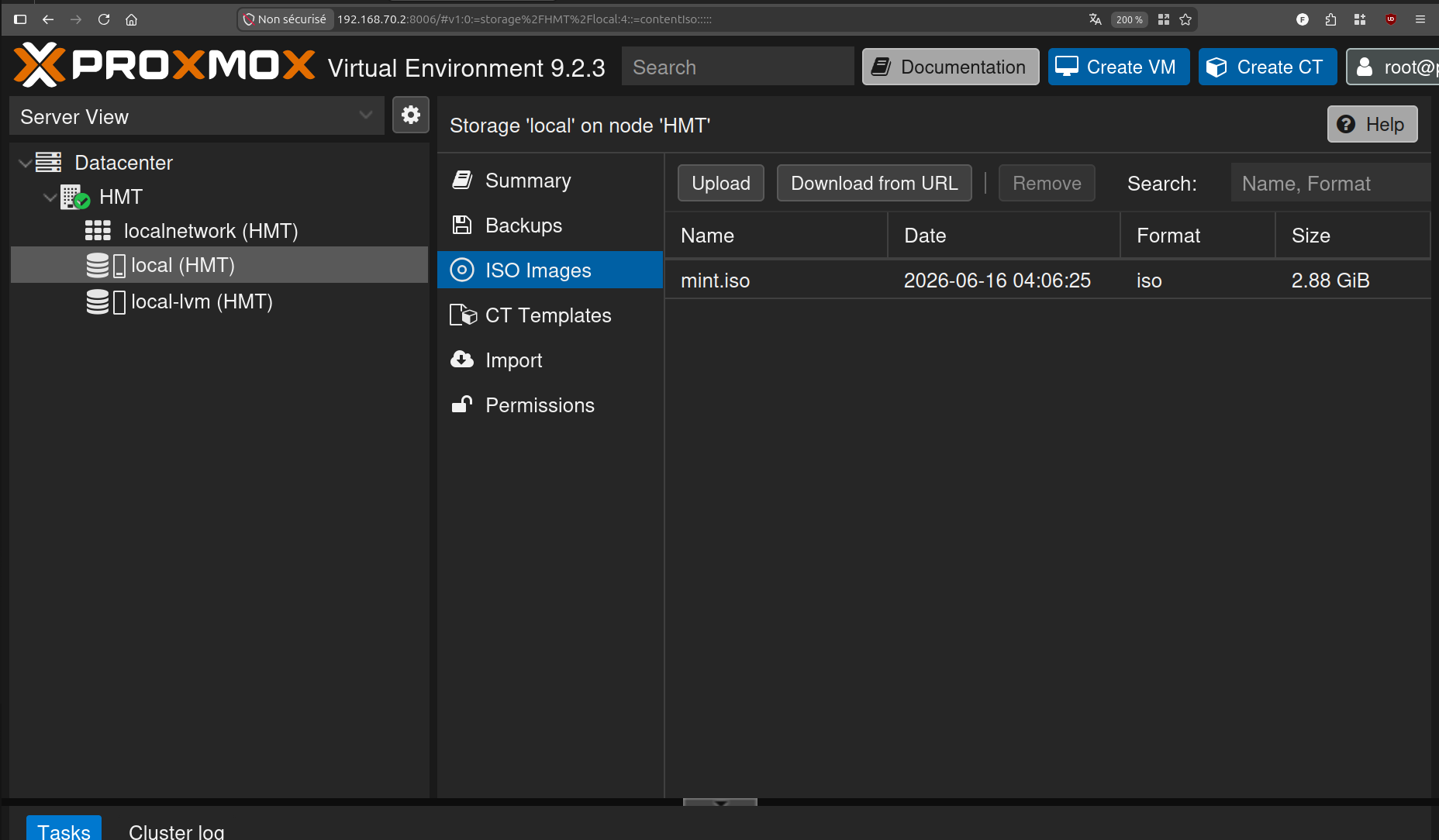The width and height of the screenshot is (1439, 840).
Task: Collapse the HMT node chevron
Action: 50,197
